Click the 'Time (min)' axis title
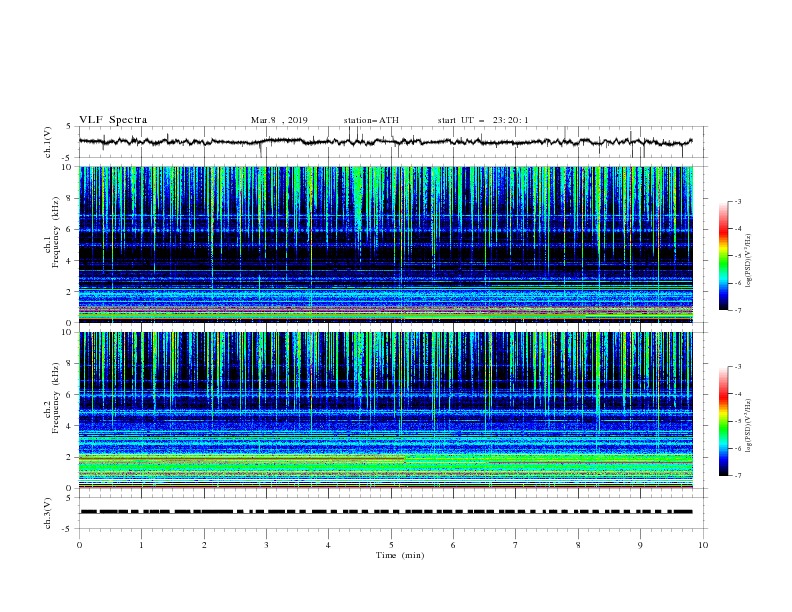Screen dimensions: 792x612 click(x=400, y=555)
